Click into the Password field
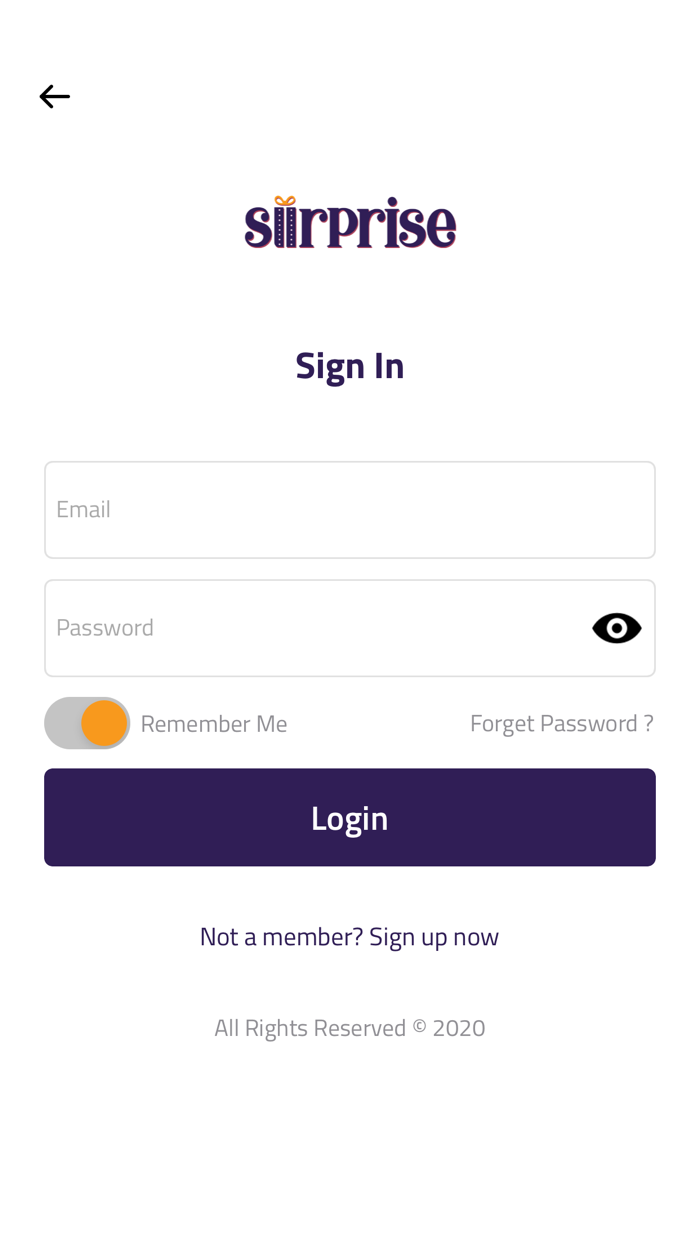Viewport: 700px width, 1244px height. click(320, 628)
